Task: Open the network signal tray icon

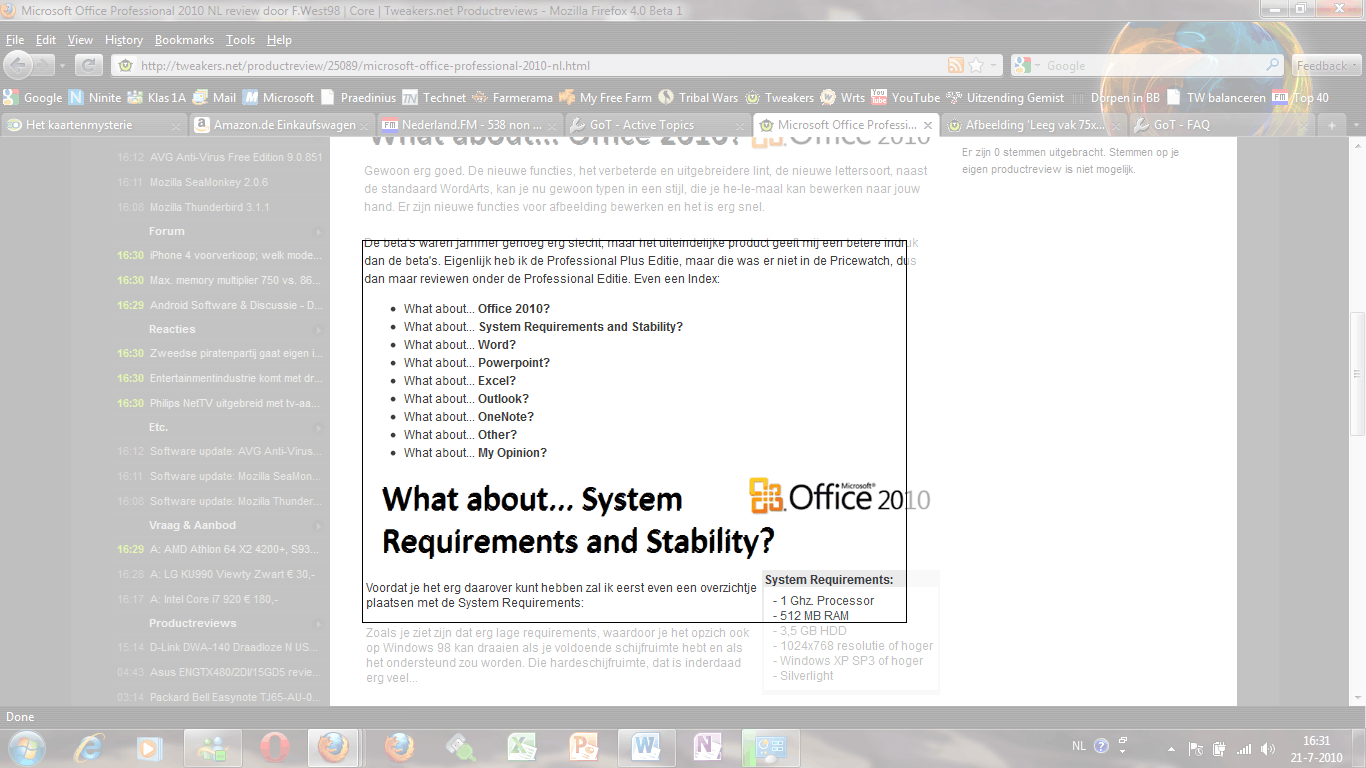Action: click(x=1244, y=749)
